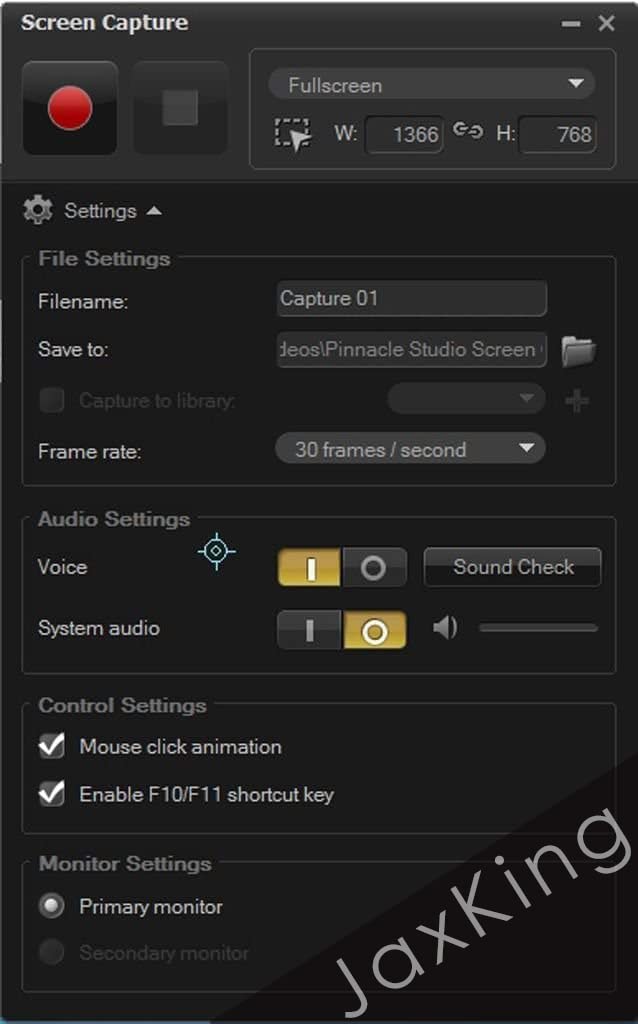Select the Primary monitor radio button
This screenshot has height=1024, width=638.
51,906
